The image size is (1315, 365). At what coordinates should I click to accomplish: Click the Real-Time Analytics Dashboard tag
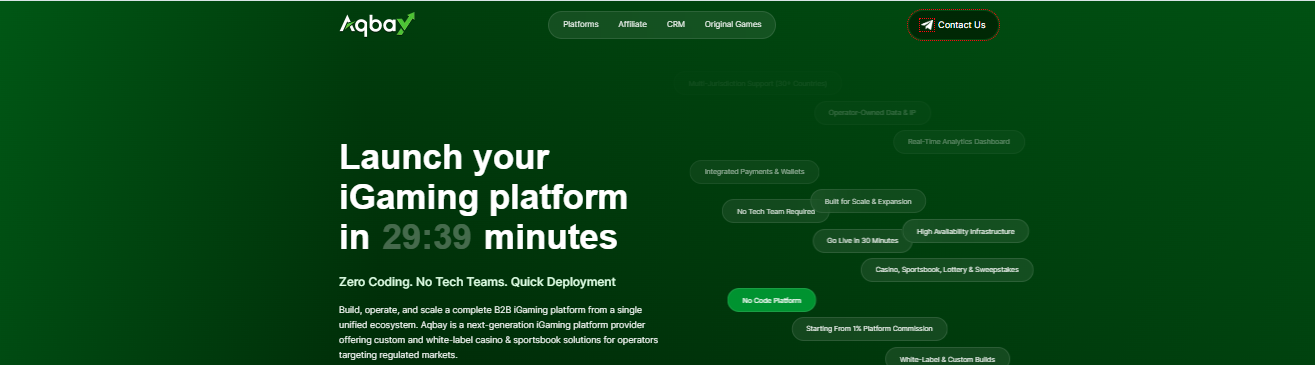point(959,142)
